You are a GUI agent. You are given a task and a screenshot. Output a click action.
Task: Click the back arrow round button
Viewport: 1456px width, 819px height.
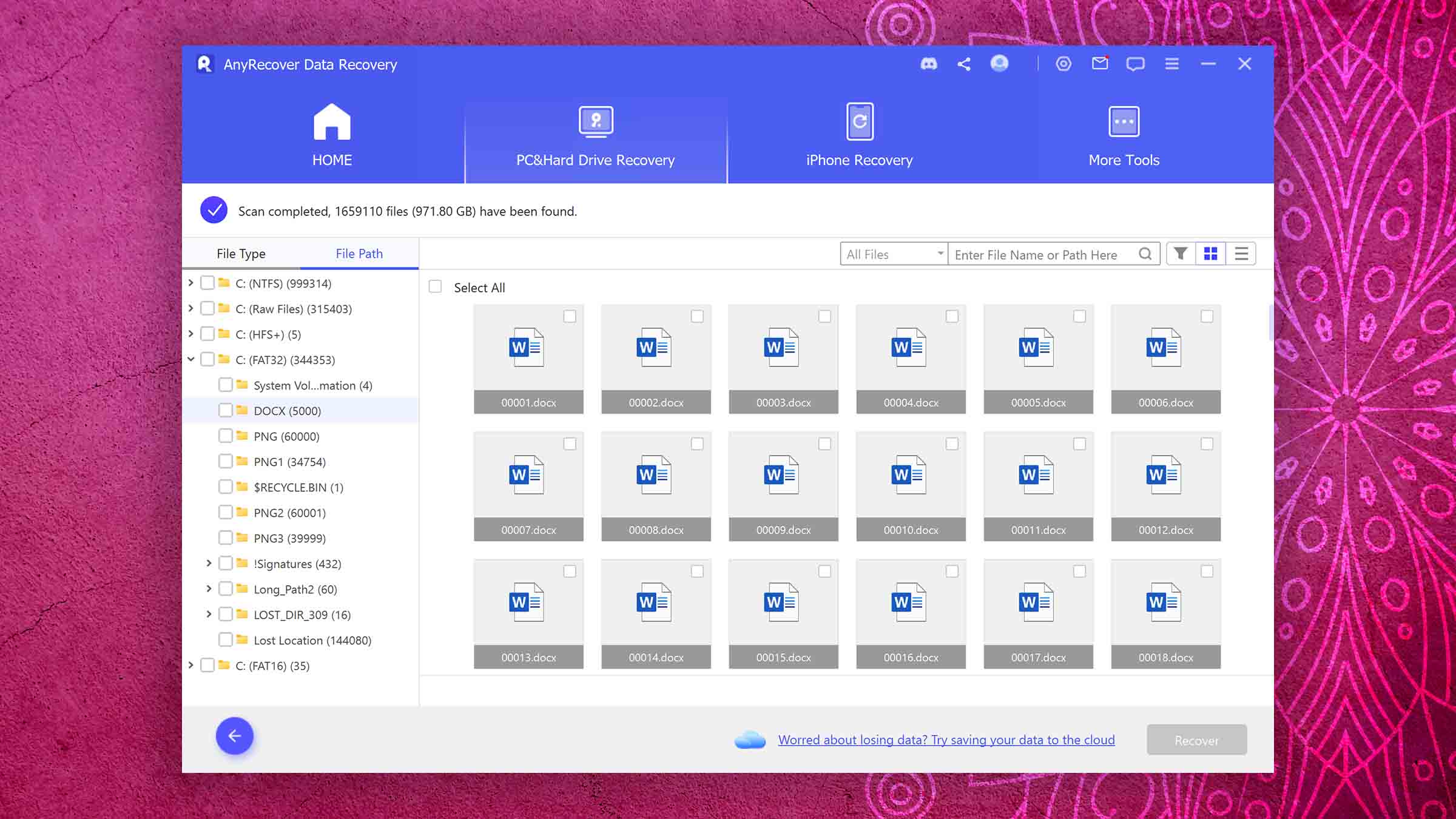pyautogui.click(x=235, y=736)
